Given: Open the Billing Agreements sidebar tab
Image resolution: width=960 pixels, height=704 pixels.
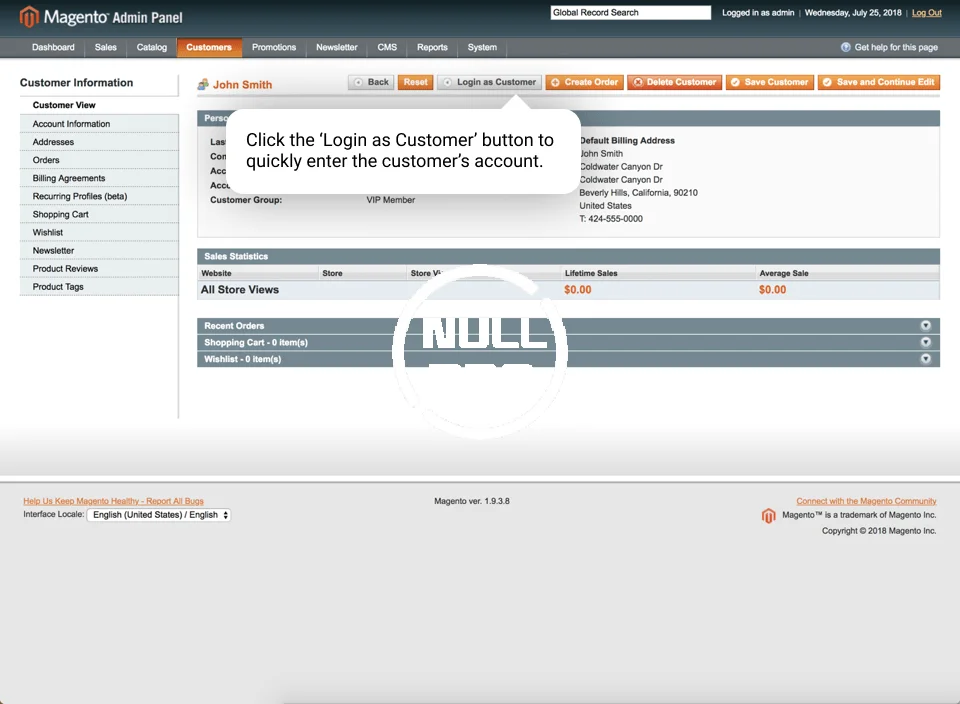Looking at the screenshot, I should tap(68, 178).
